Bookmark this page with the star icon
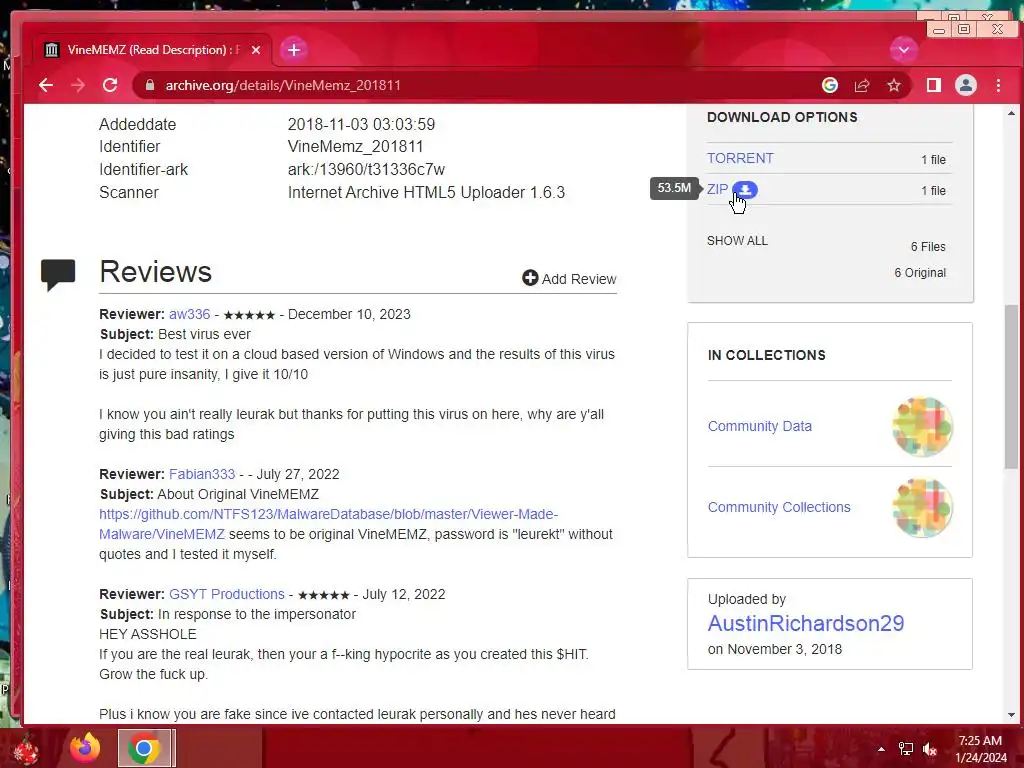 click(894, 86)
